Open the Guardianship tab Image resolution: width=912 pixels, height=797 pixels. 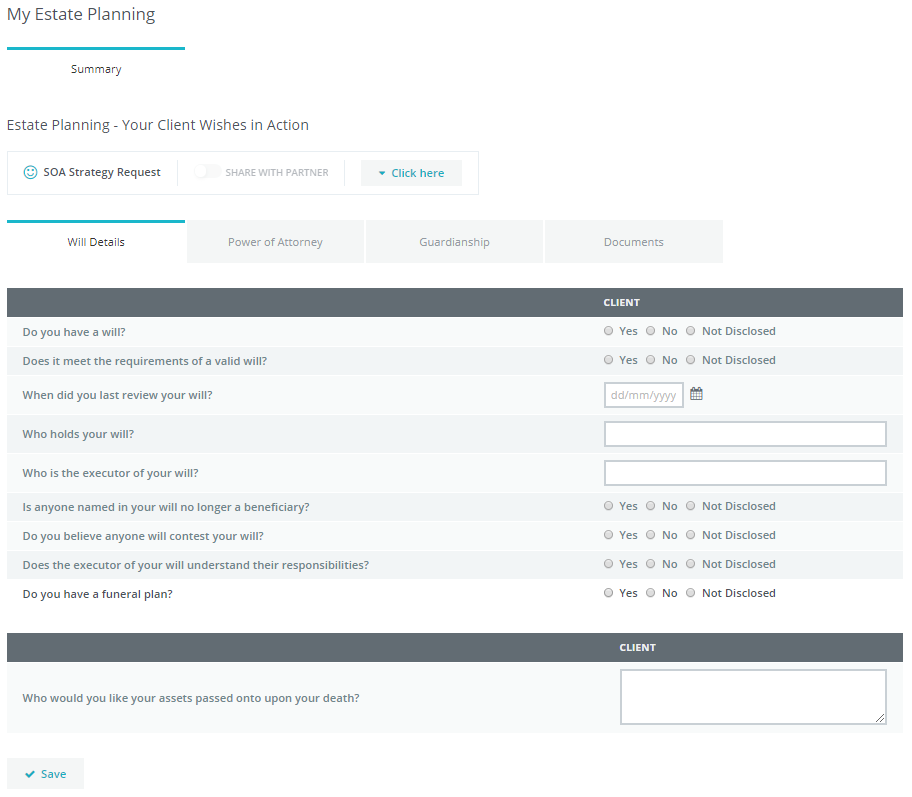click(454, 242)
